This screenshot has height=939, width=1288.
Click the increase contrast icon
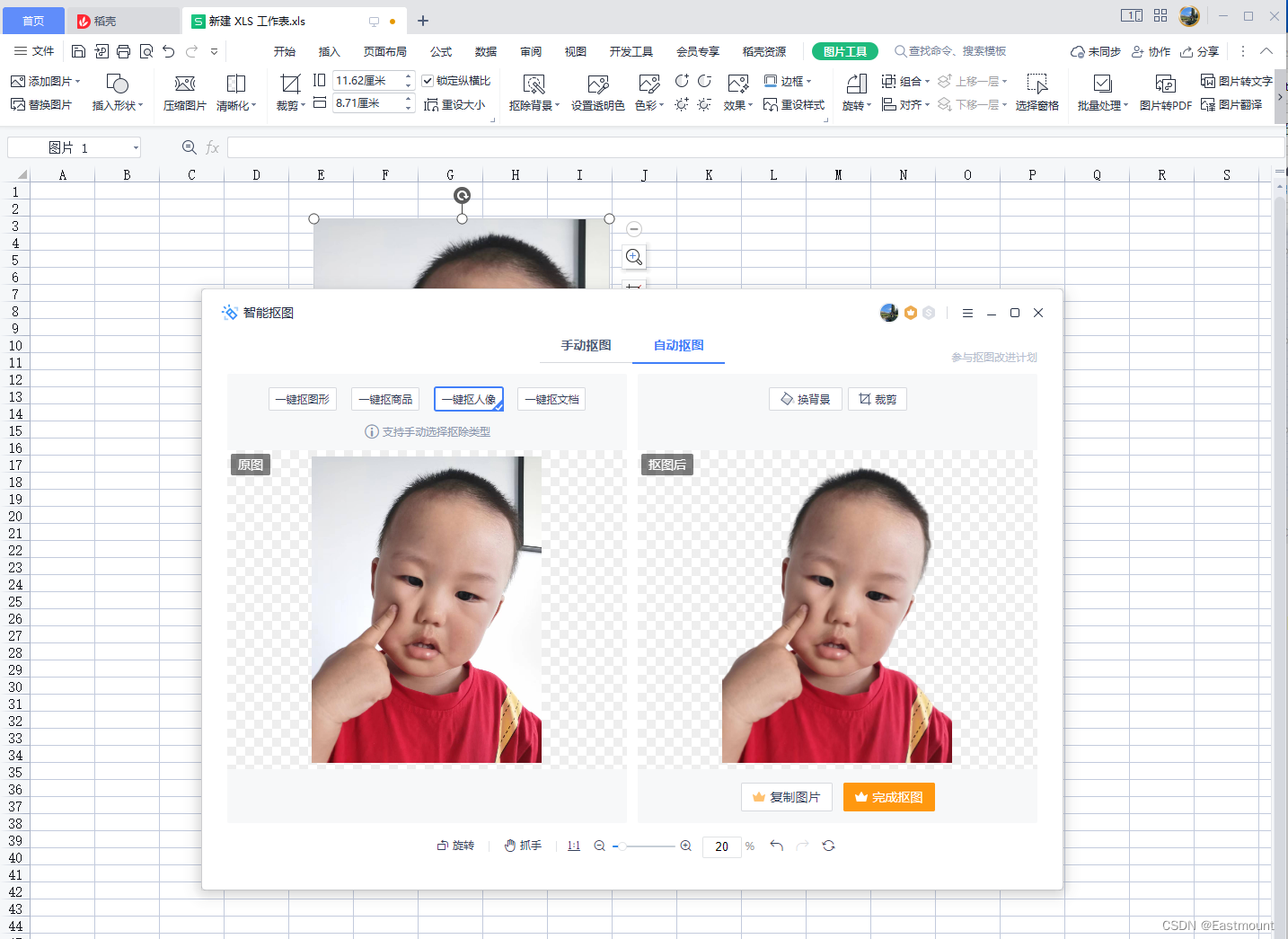click(682, 81)
